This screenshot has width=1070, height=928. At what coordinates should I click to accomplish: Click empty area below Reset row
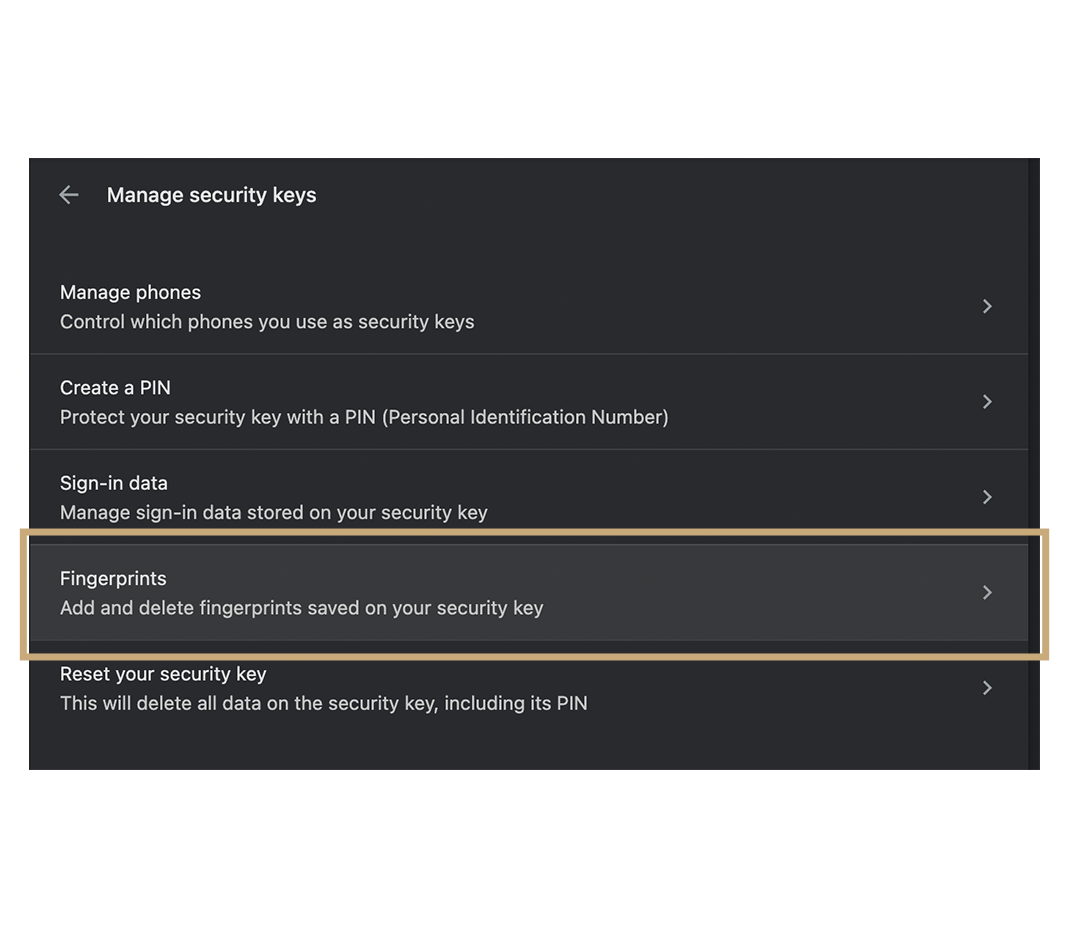click(500, 745)
